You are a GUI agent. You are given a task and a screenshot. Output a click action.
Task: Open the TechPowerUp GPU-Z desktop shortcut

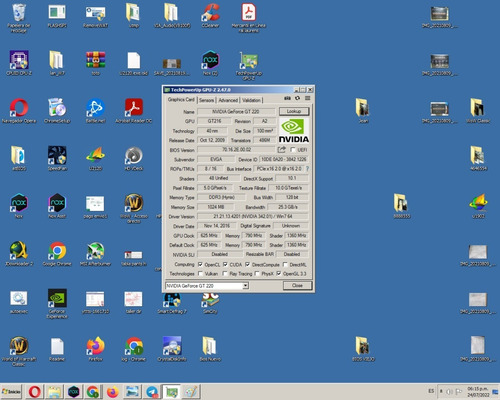pos(249,66)
